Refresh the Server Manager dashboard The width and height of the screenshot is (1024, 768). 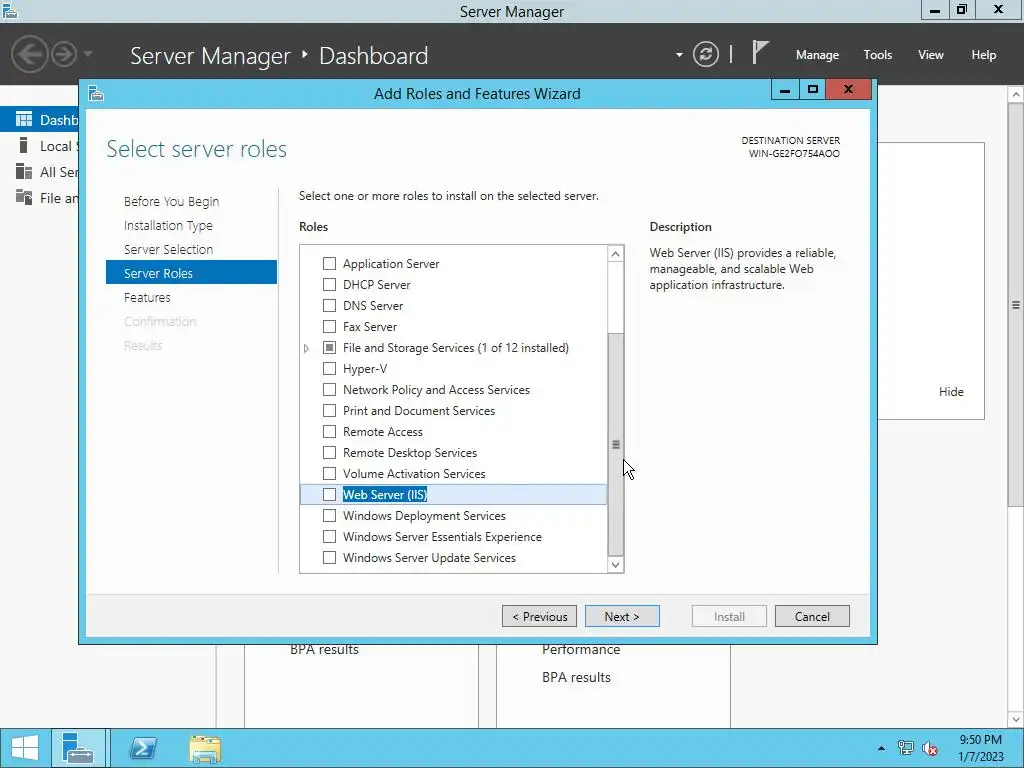pyautogui.click(x=705, y=54)
